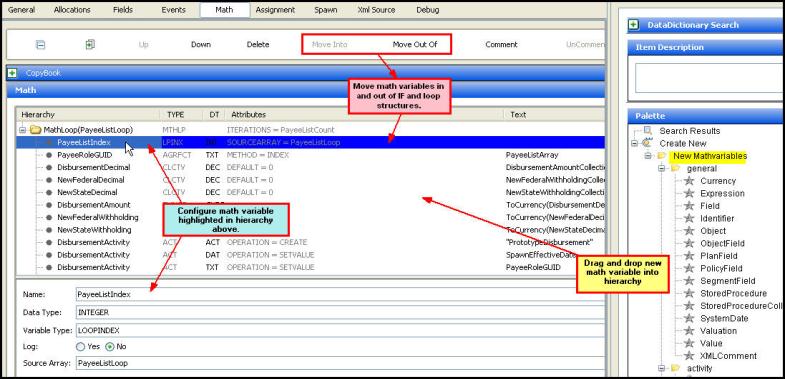
Task: Click the Delete button
Action: coord(258,45)
